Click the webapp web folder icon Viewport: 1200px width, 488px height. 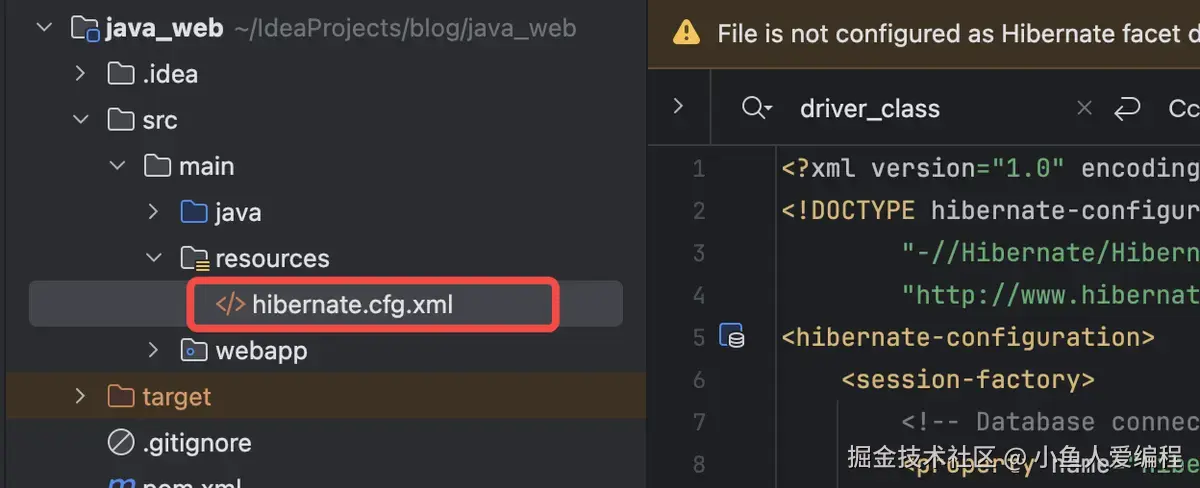[194, 350]
